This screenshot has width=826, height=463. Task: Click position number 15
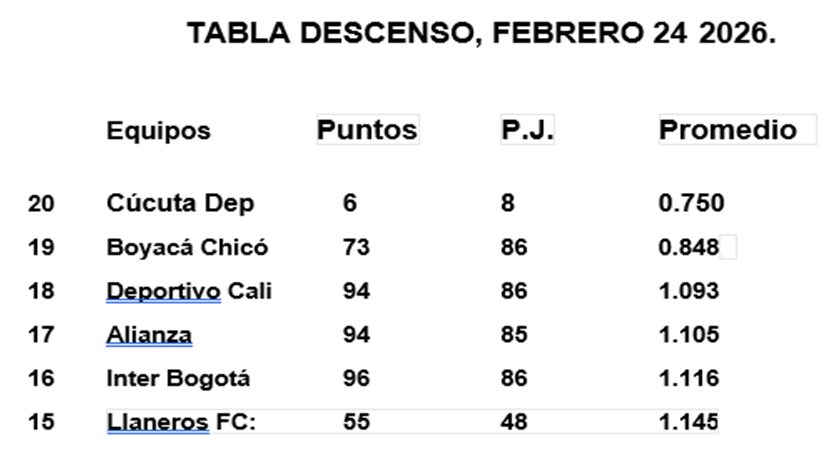point(41,422)
